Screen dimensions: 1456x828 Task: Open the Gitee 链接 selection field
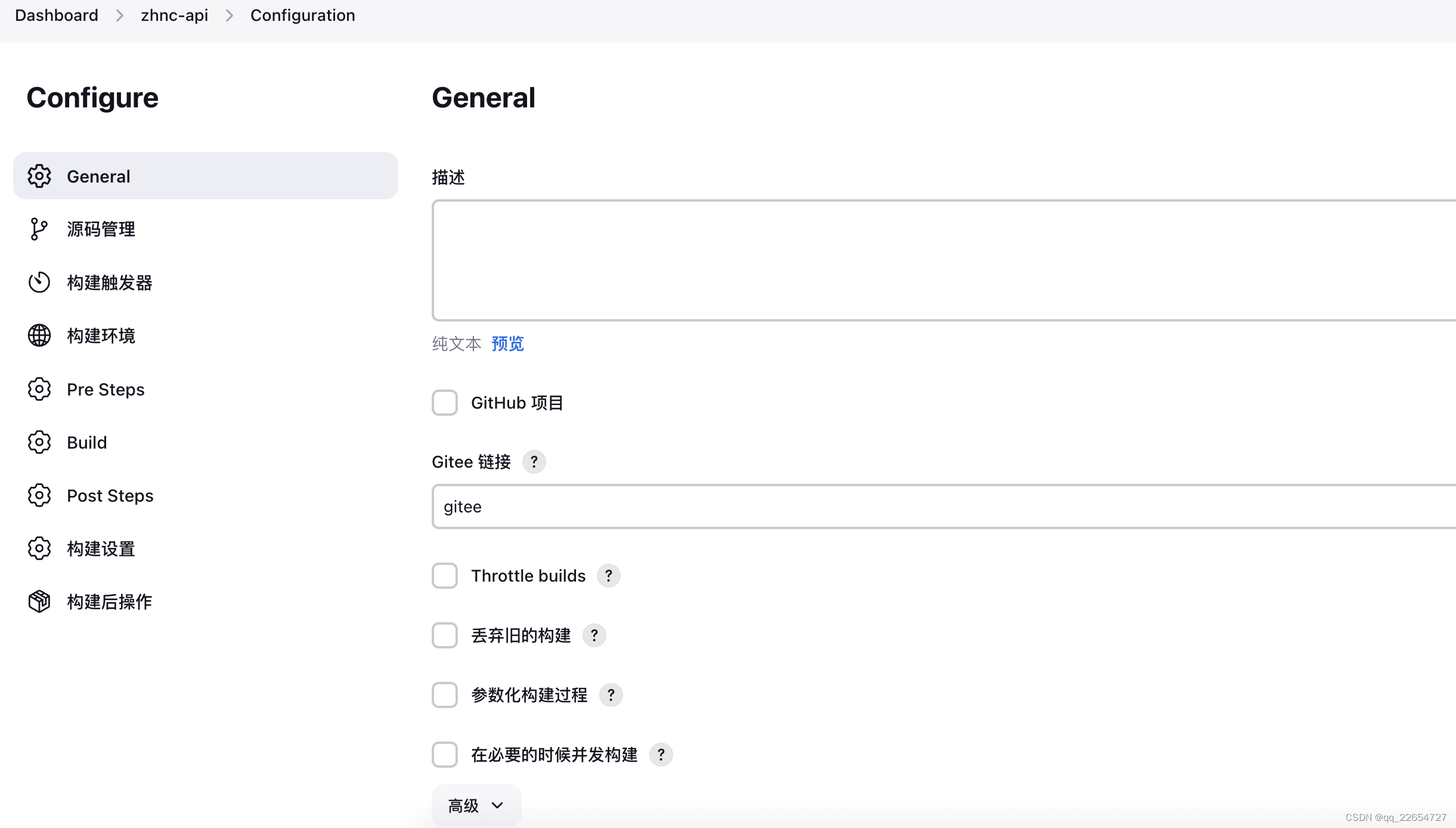click(942, 506)
